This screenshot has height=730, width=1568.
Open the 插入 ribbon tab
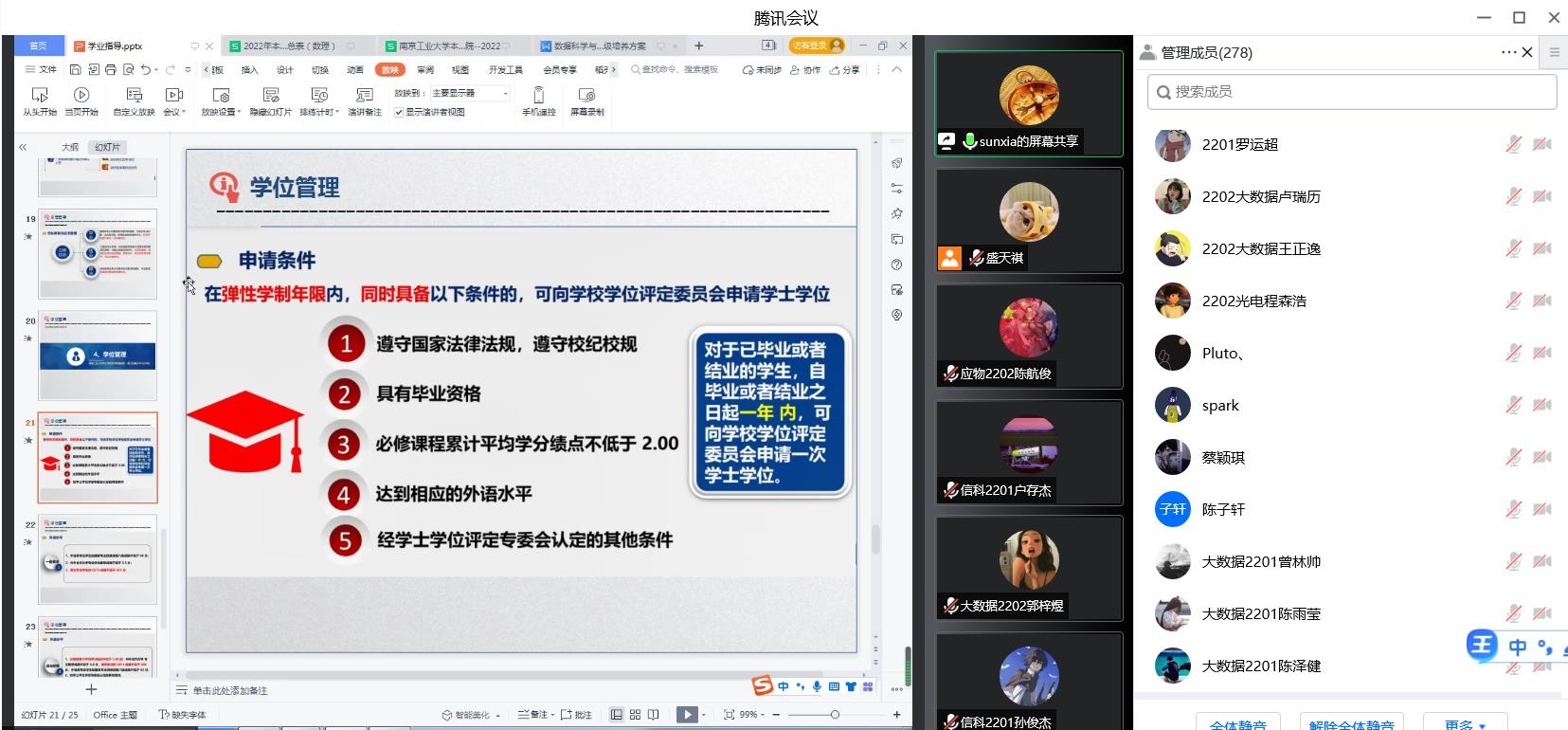[x=249, y=70]
